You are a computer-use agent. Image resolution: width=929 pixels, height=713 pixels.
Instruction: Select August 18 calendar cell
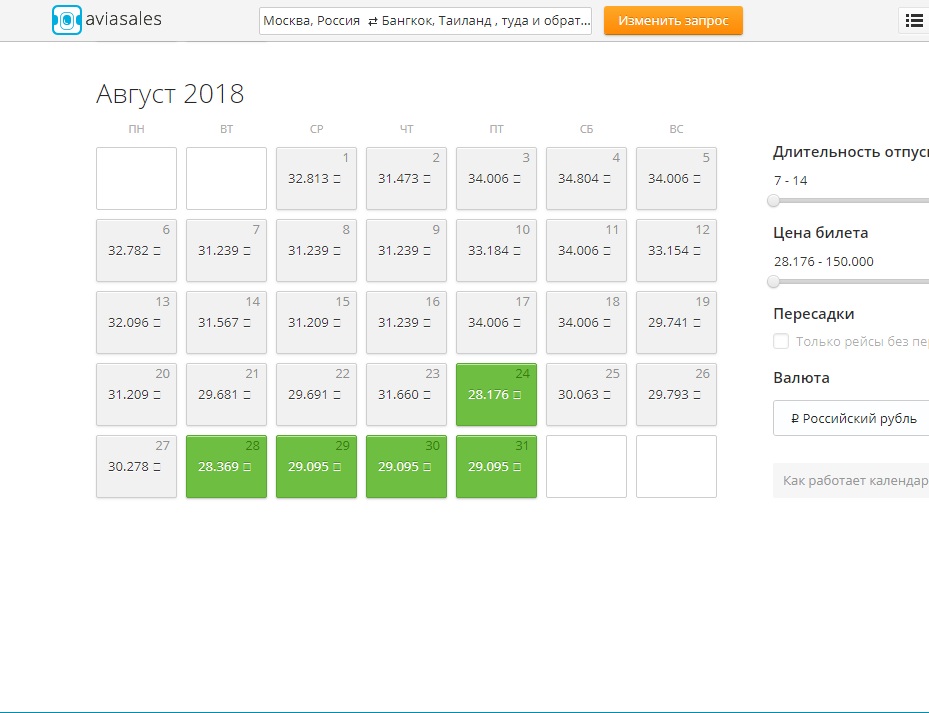pos(587,322)
